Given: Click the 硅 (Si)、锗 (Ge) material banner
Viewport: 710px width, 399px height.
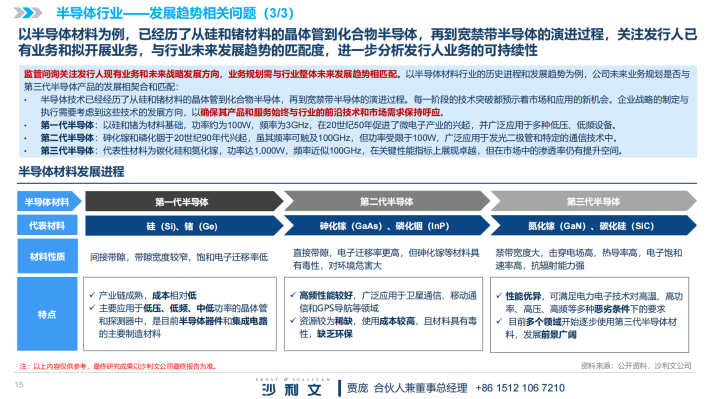Looking at the screenshot, I should click(184, 226).
